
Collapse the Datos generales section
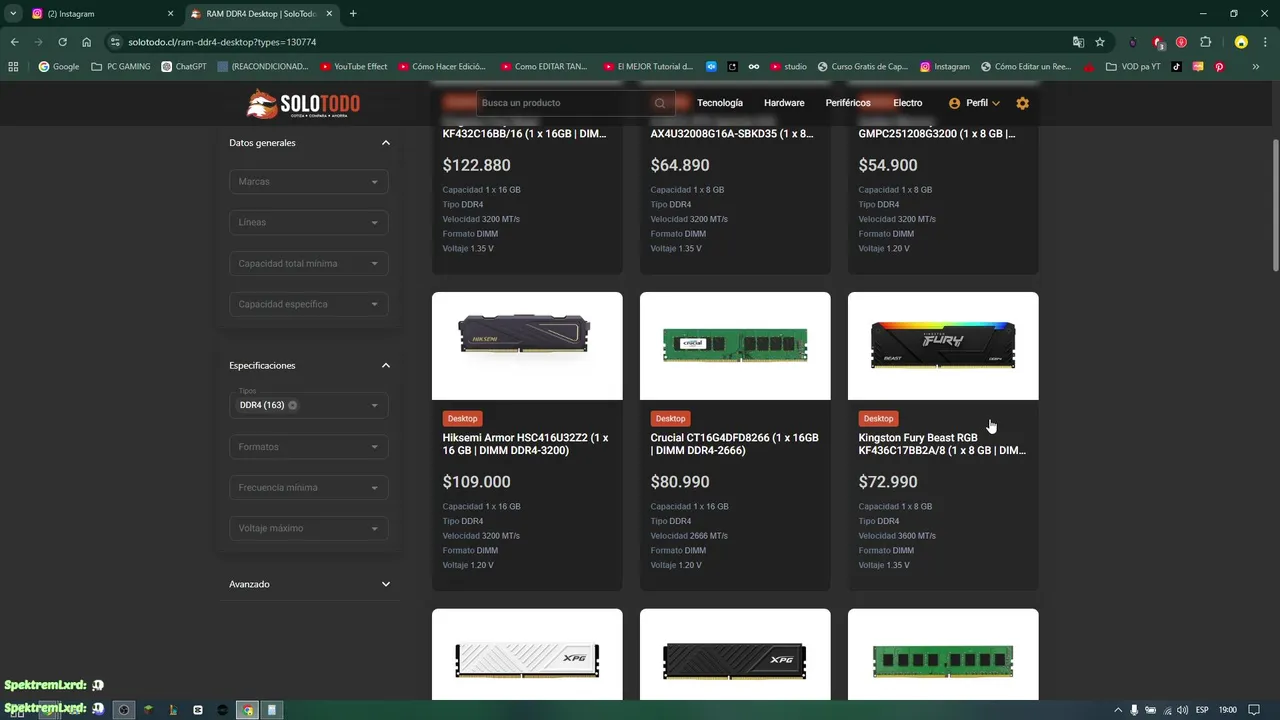(386, 143)
